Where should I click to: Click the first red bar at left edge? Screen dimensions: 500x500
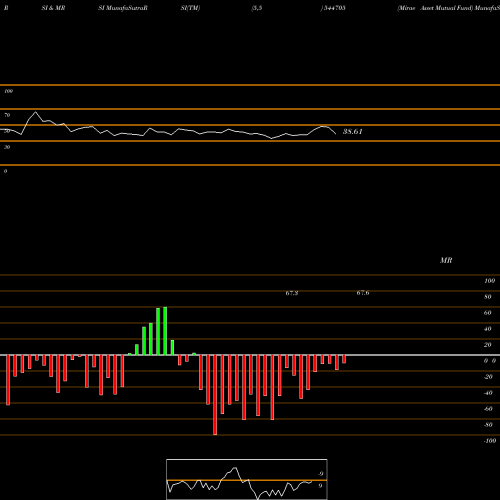(8, 380)
